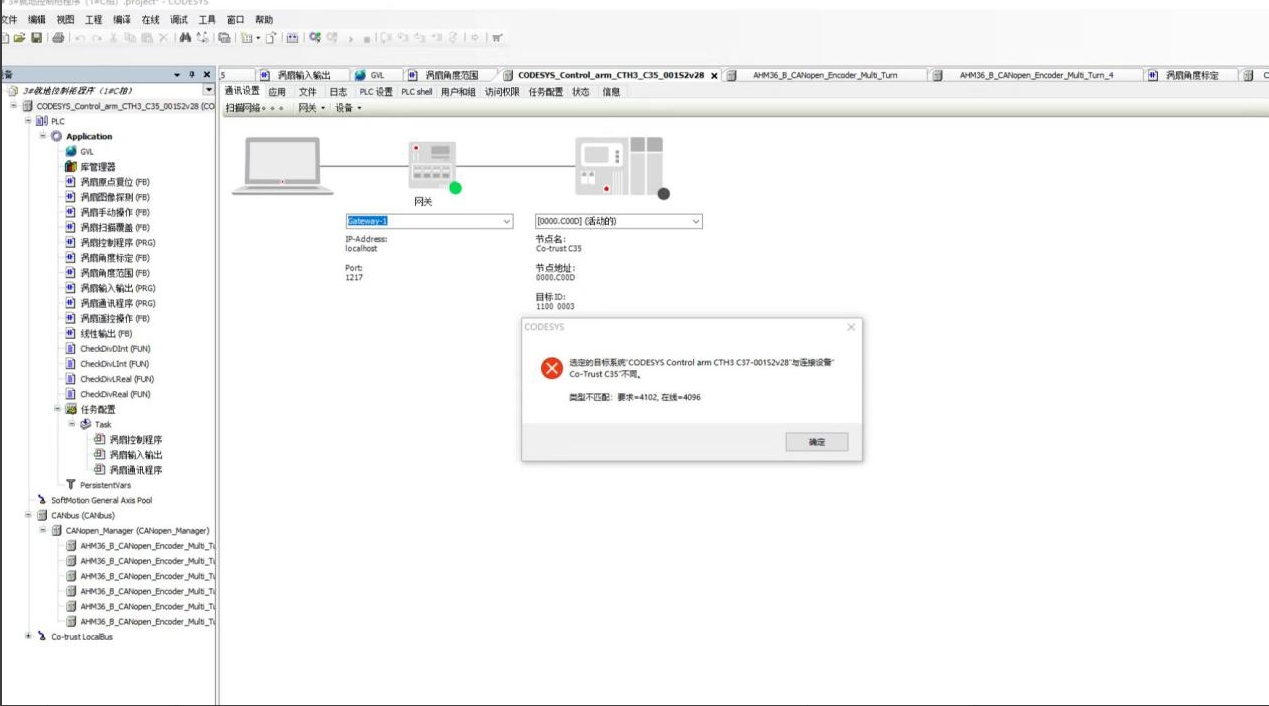Click 扫描网络 scan network button
Screen dimensions: 1269x706
[x=254, y=108]
